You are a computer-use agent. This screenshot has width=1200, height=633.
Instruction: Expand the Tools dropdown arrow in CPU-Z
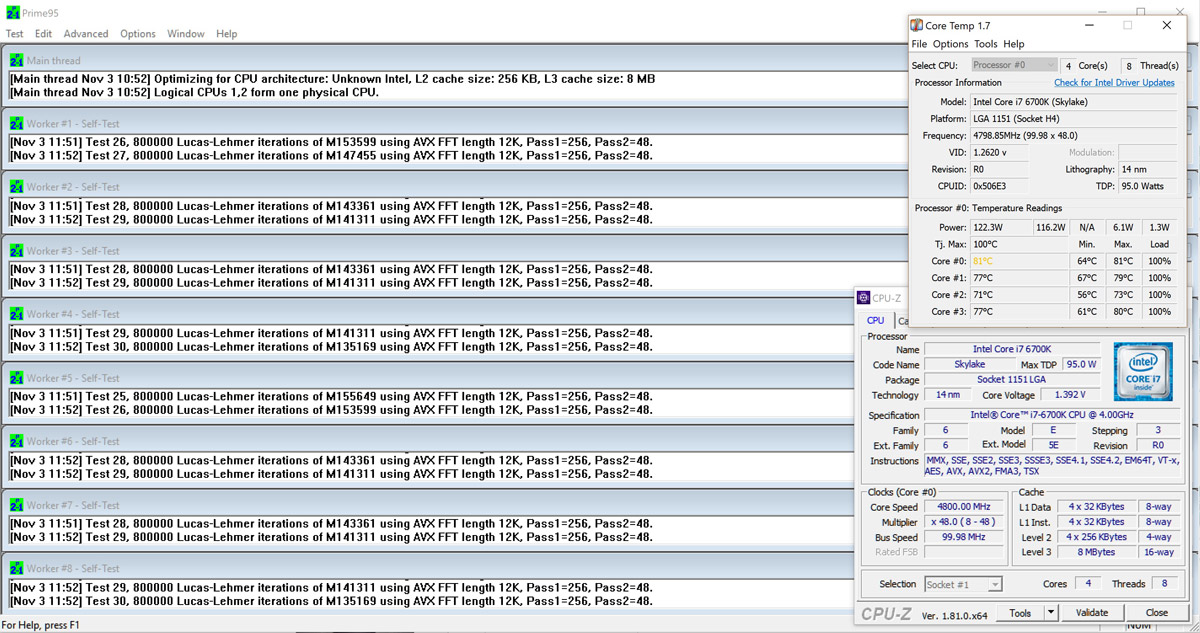1050,612
